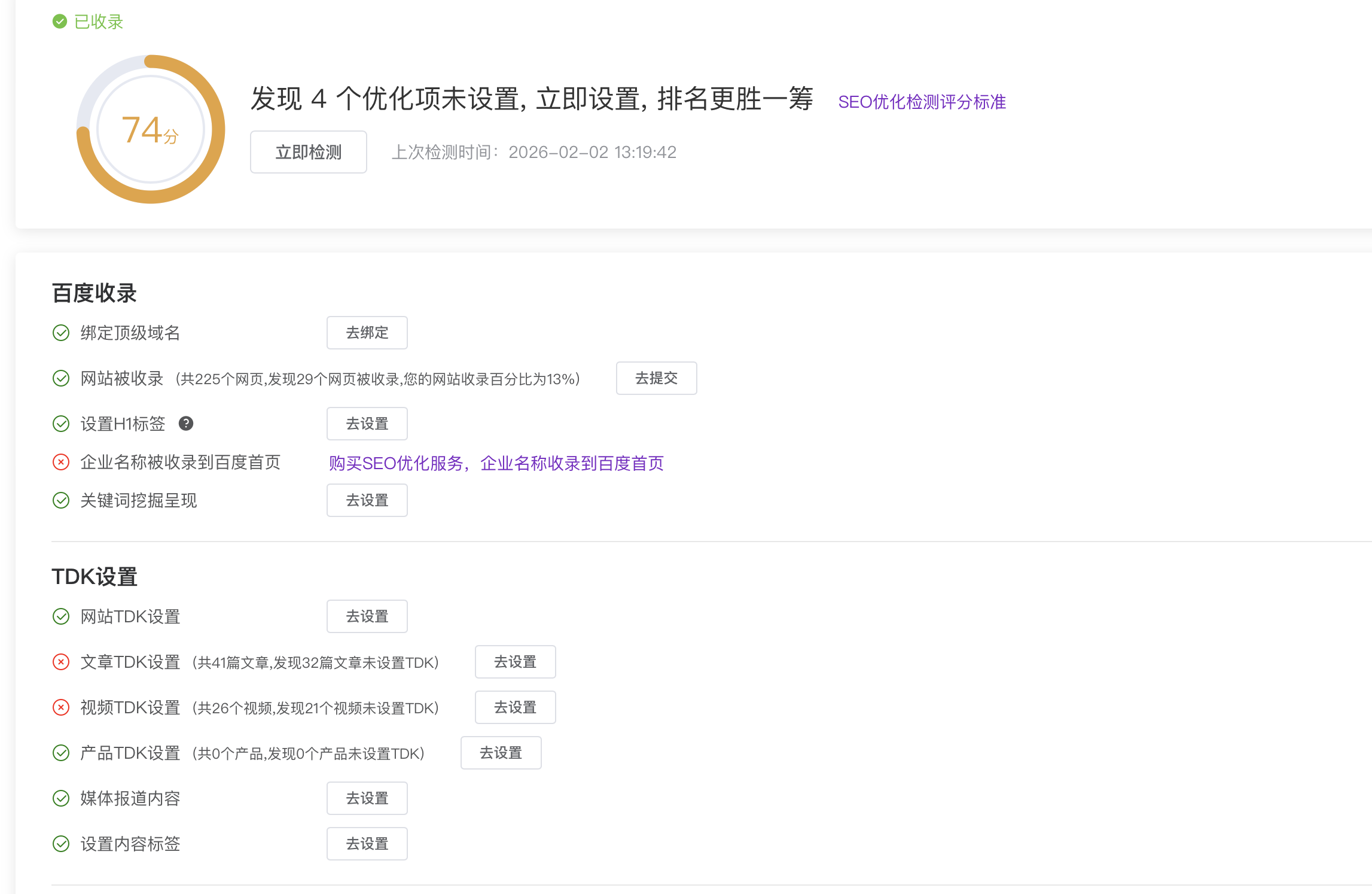Viewport: 1372px width, 894px height.
Task: Click red cross icon beside 企业名称被收录到百度首页
Action: point(61,462)
